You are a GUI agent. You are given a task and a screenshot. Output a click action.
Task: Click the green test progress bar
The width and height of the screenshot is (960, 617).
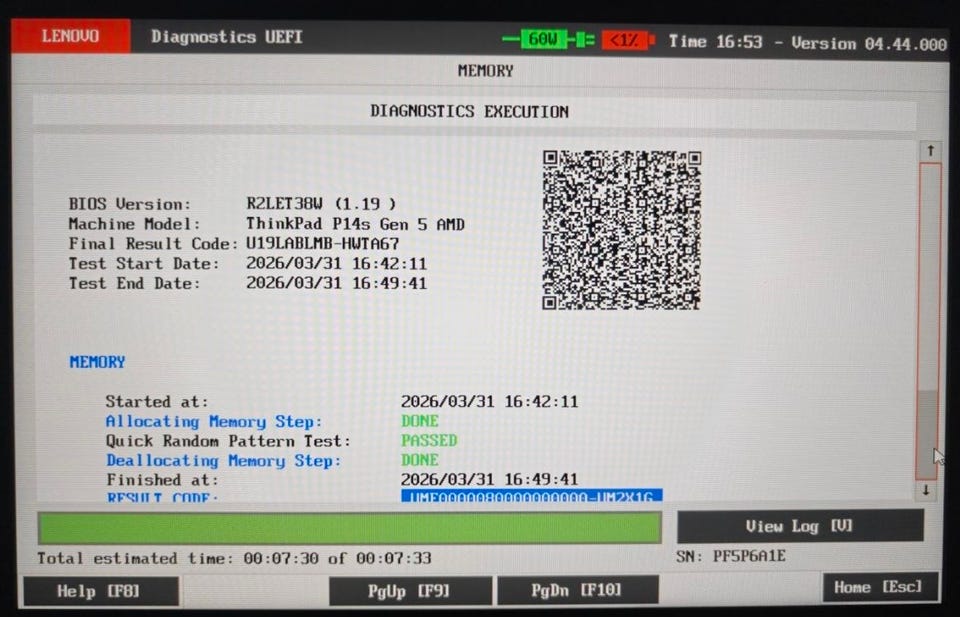coord(350,528)
